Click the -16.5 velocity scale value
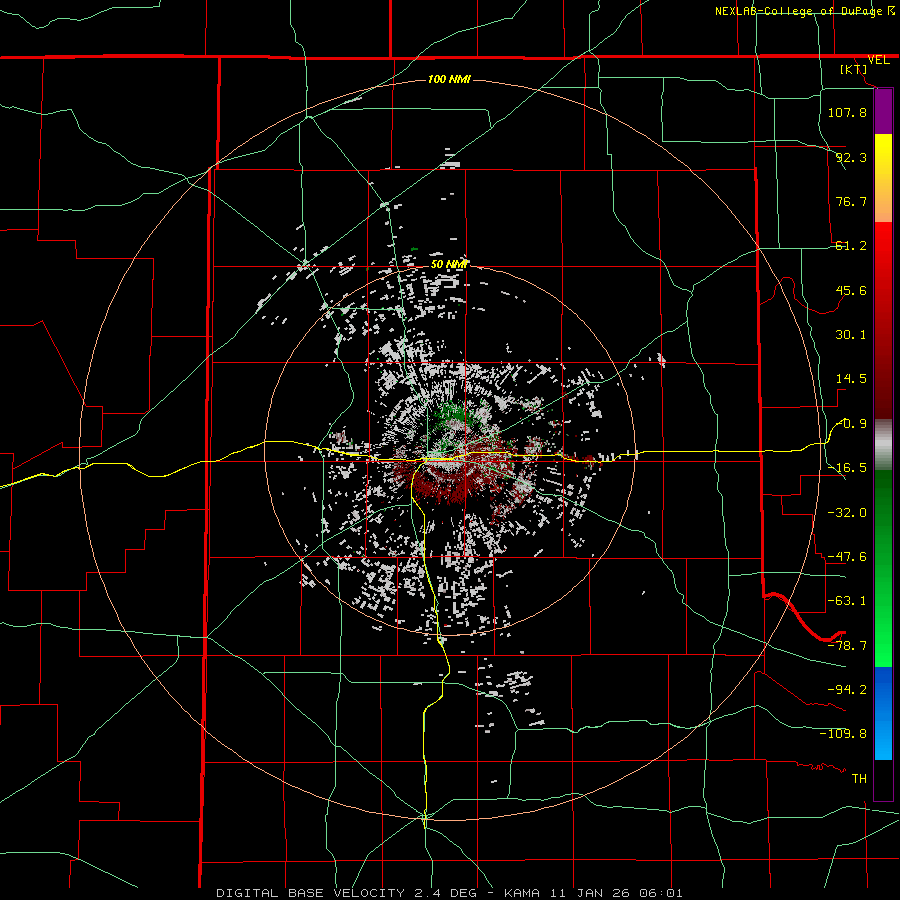The height and width of the screenshot is (900, 900). coord(847,468)
